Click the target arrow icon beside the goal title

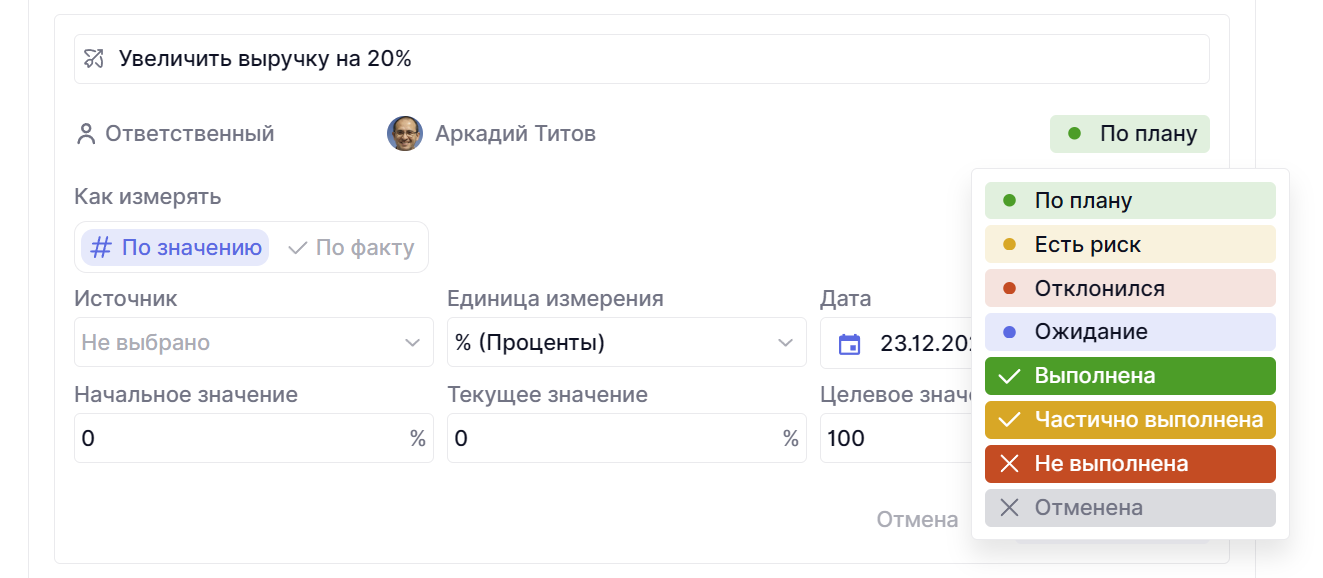point(94,59)
